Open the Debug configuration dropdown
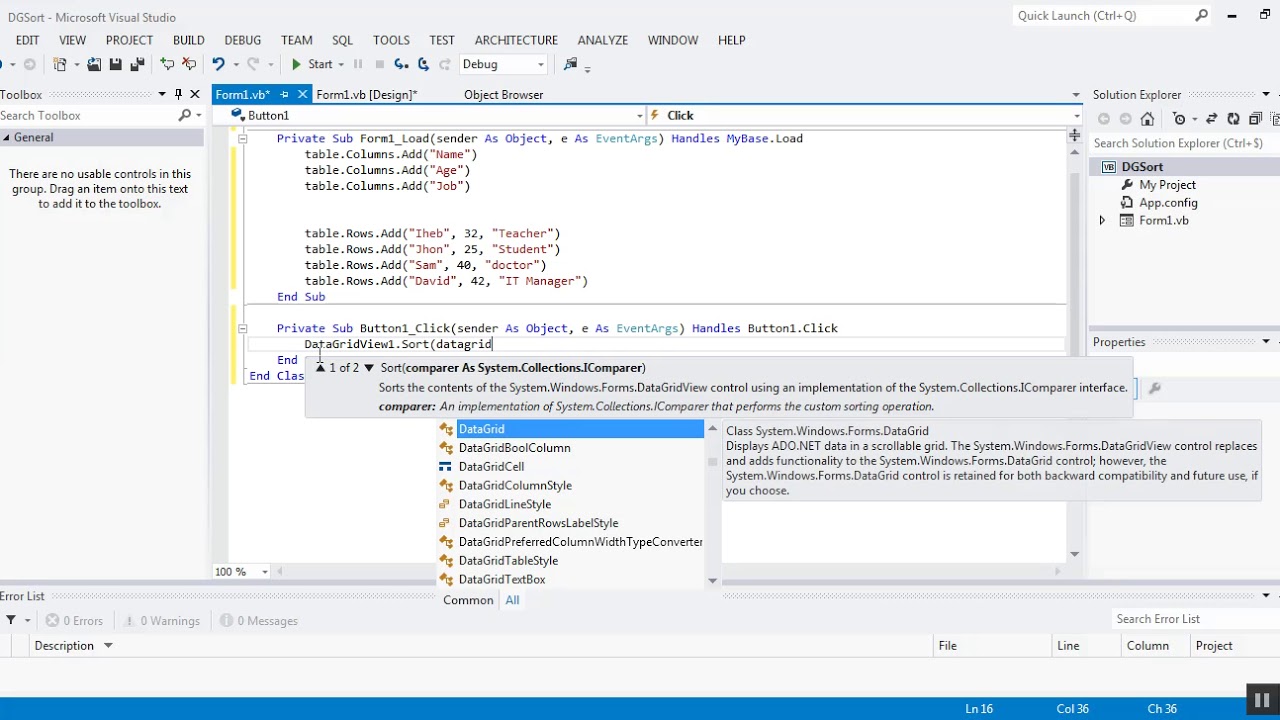1280x720 pixels. click(541, 64)
